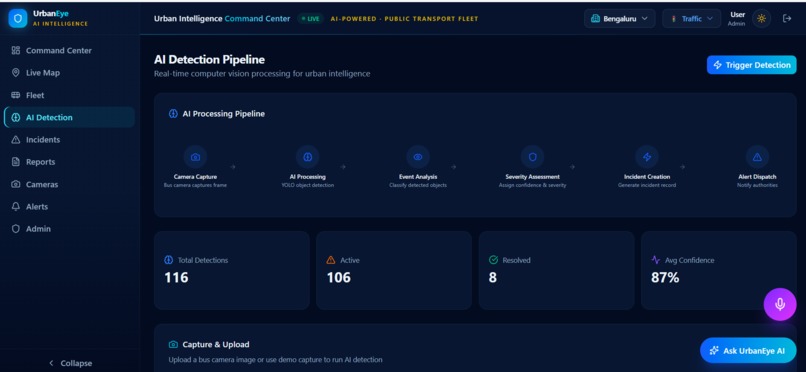Open Cameras menu item
Screen dimensions: 806x372
(x=69, y=184)
